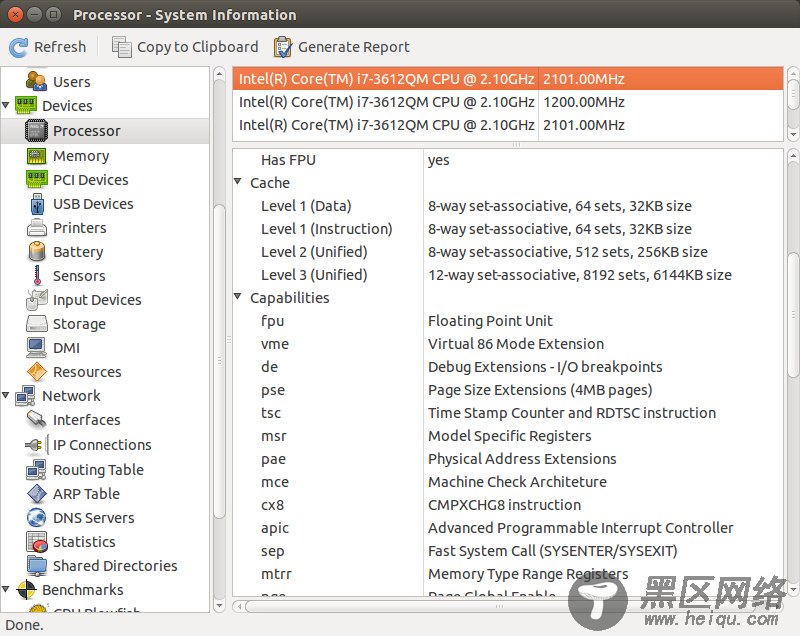Click the Copy to Clipboard icon
Viewport: 800px width, 636px height.
pyautogui.click(x=121, y=47)
